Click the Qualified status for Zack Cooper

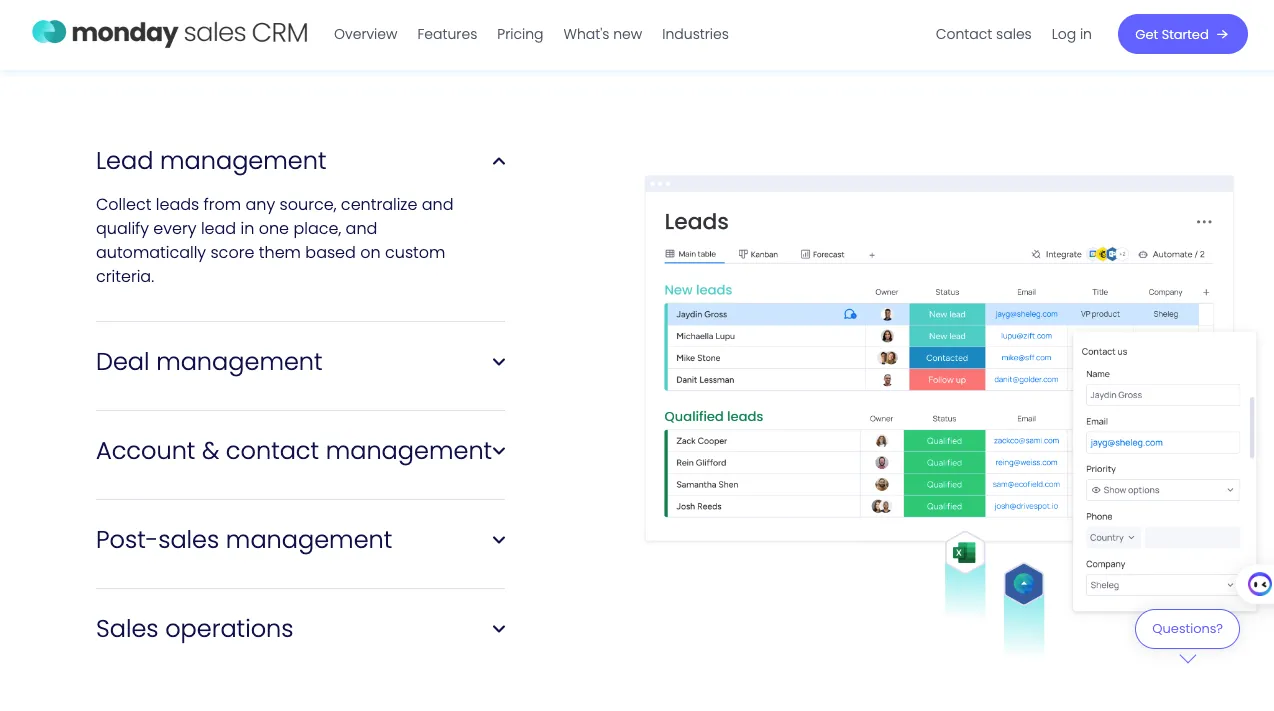pyautogui.click(x=944, y=441)
